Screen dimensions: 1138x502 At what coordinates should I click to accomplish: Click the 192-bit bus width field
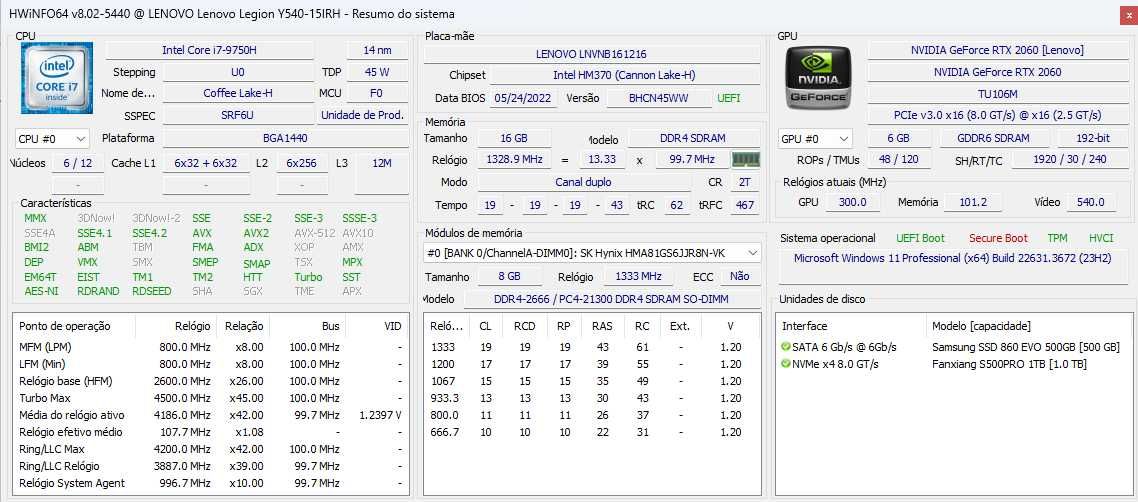click(1092, 139)
